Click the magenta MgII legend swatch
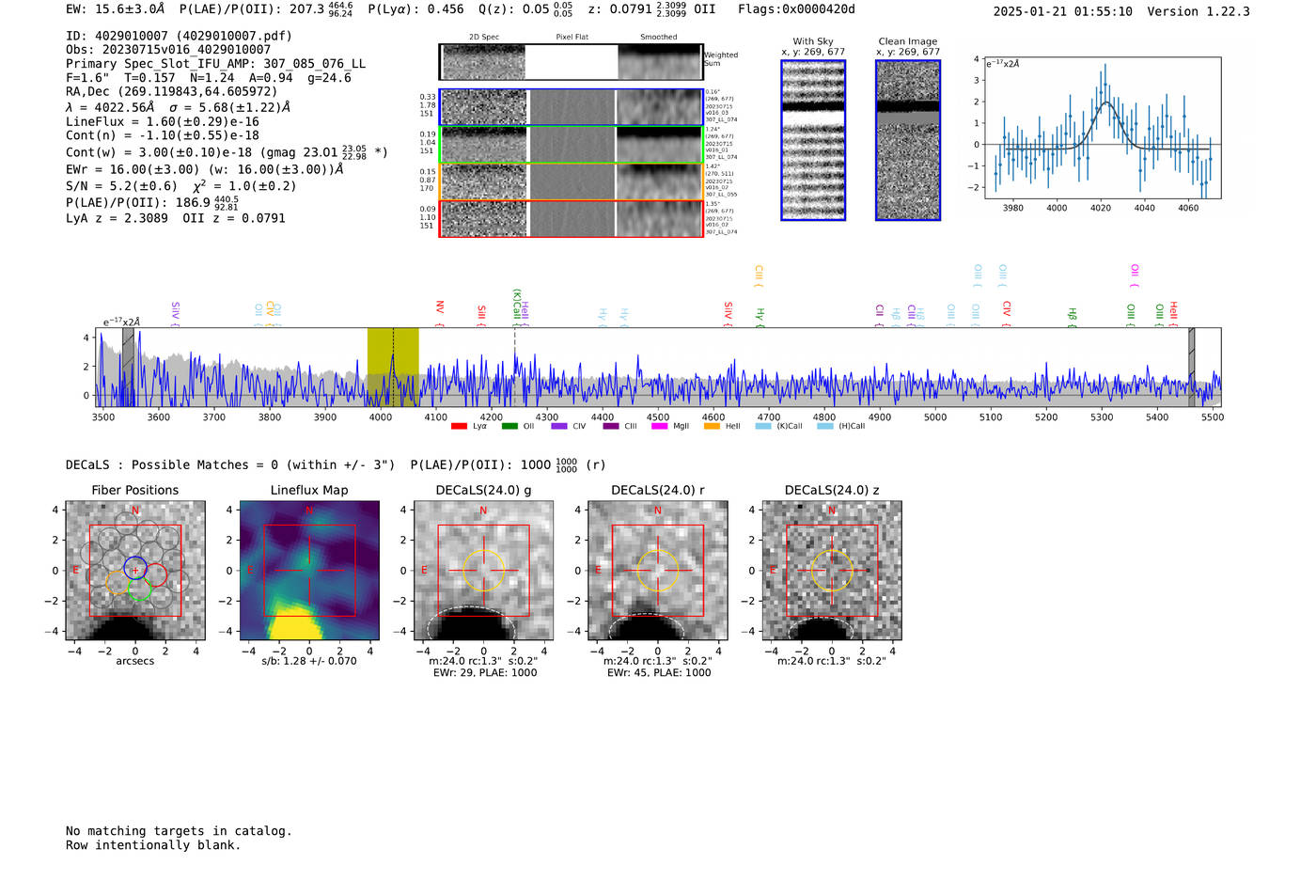 click(x=659, y=426)
